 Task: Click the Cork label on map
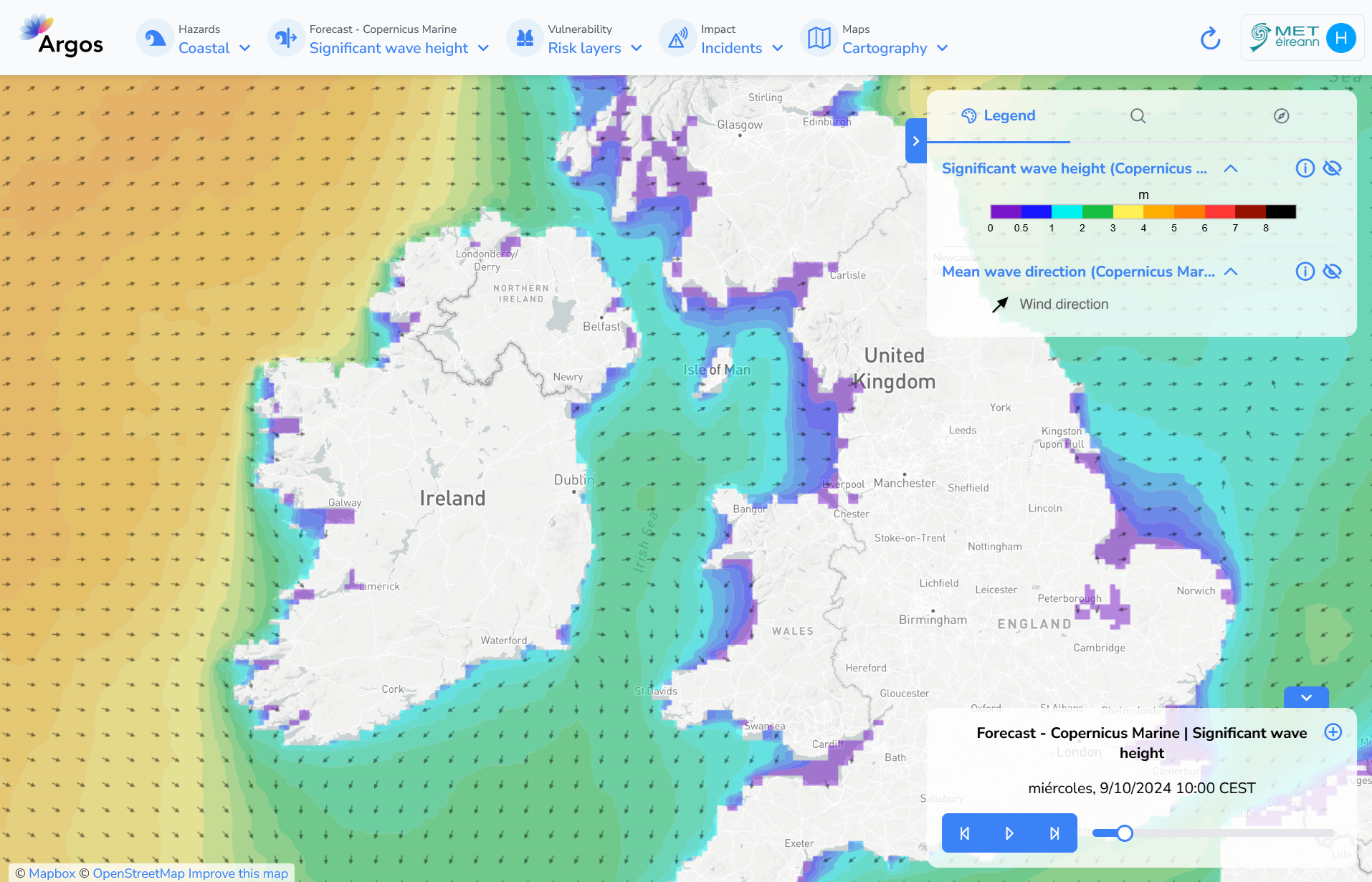click(x=393, y=689)
